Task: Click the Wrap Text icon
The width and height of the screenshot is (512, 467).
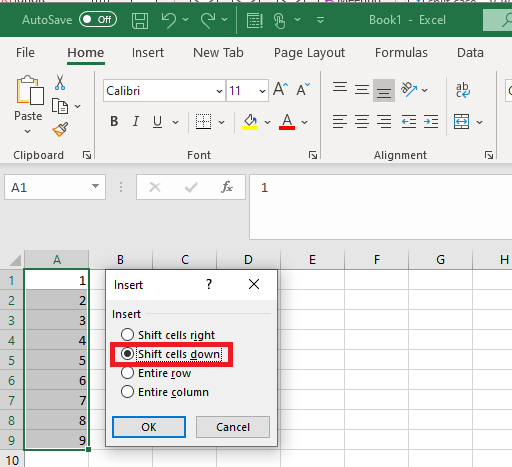Action: click(x=463, y=90)
